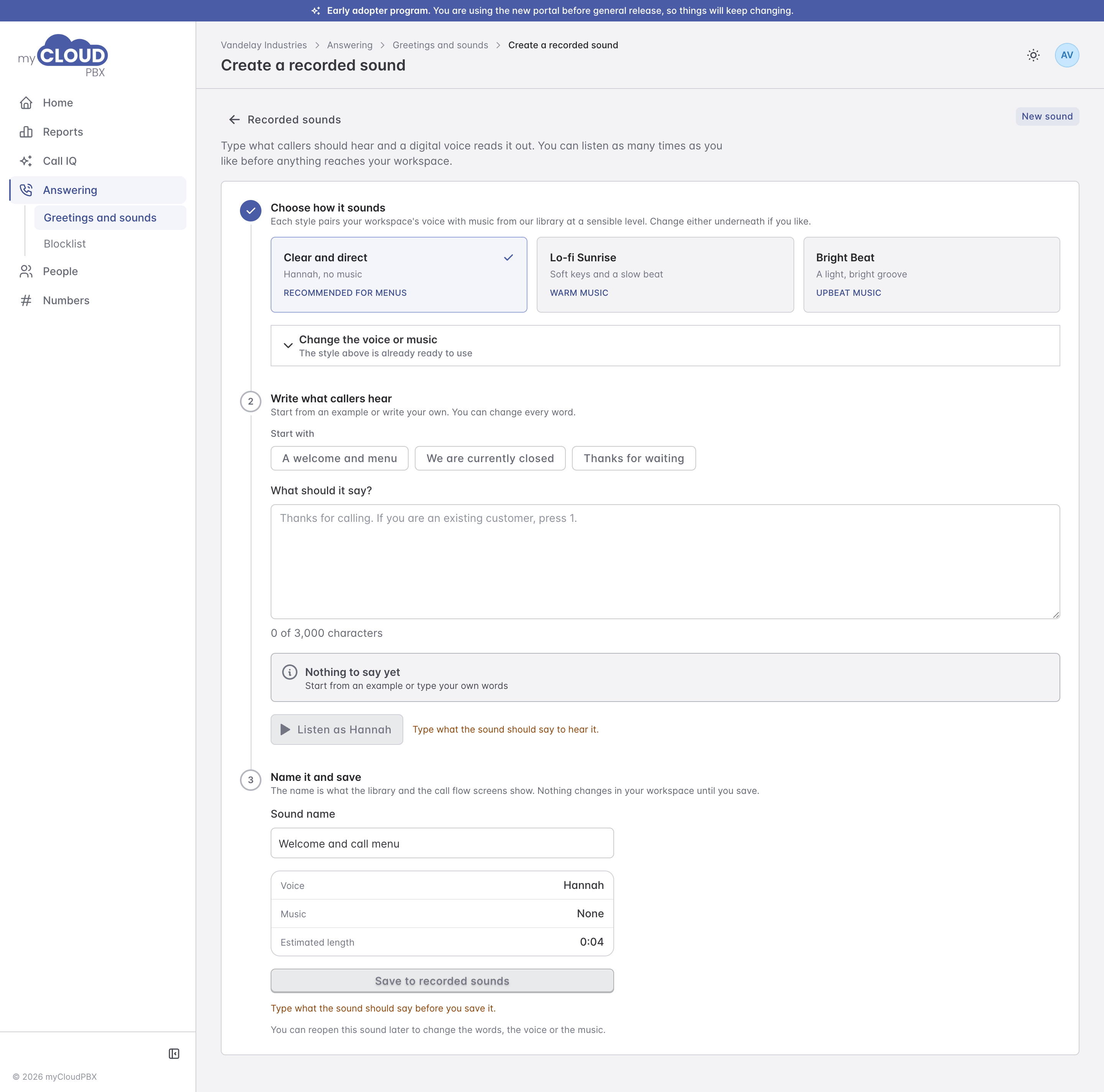Viewport: 1104px width, 1092px height.
Task: Click the People icon in the sidebar
Action: click(26, 271)
